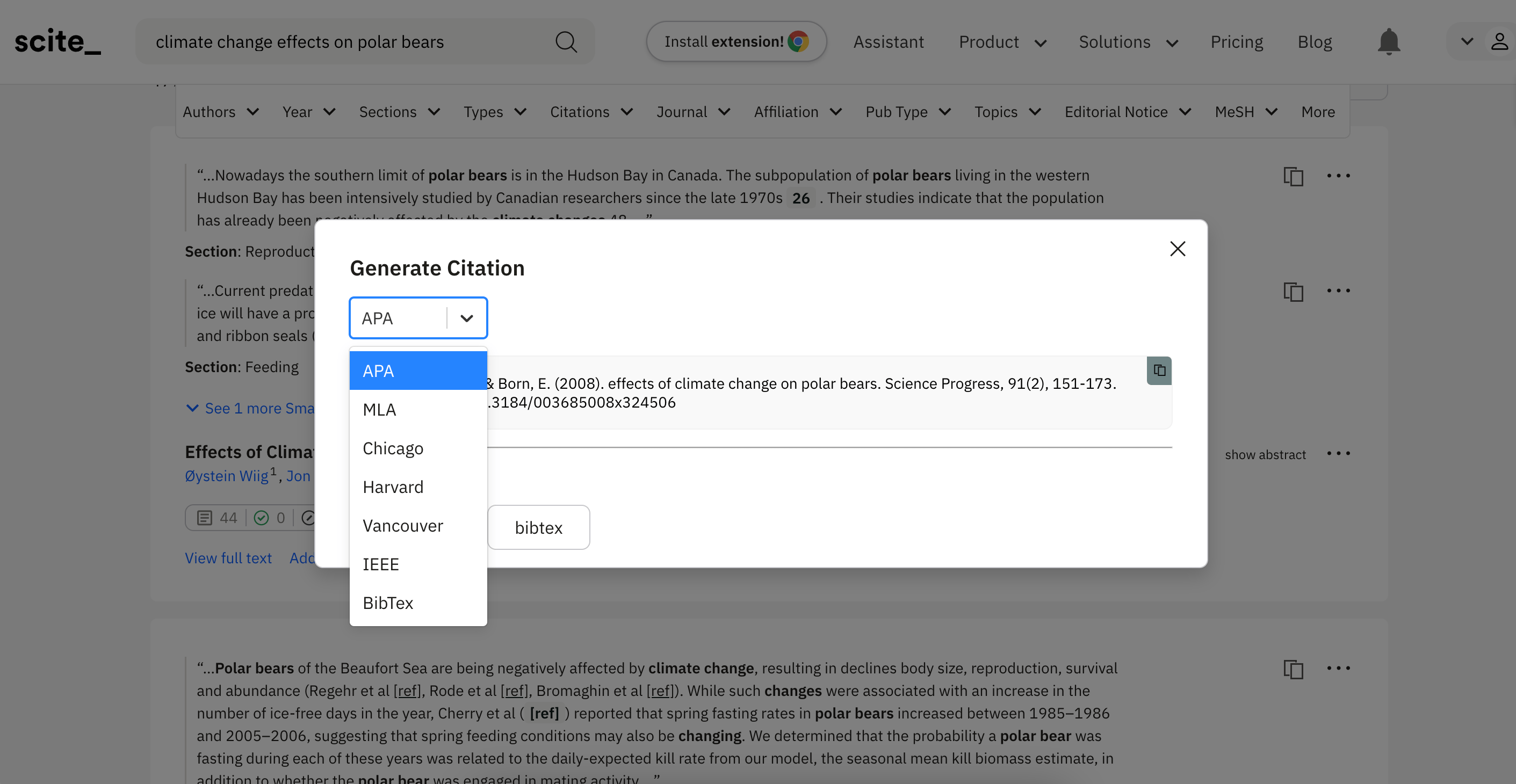Image resolution: width=1516 pixels, height=784 pixels.
Task: Open options menu for Beaufort Sea snippet
Action: [1338, 668]
